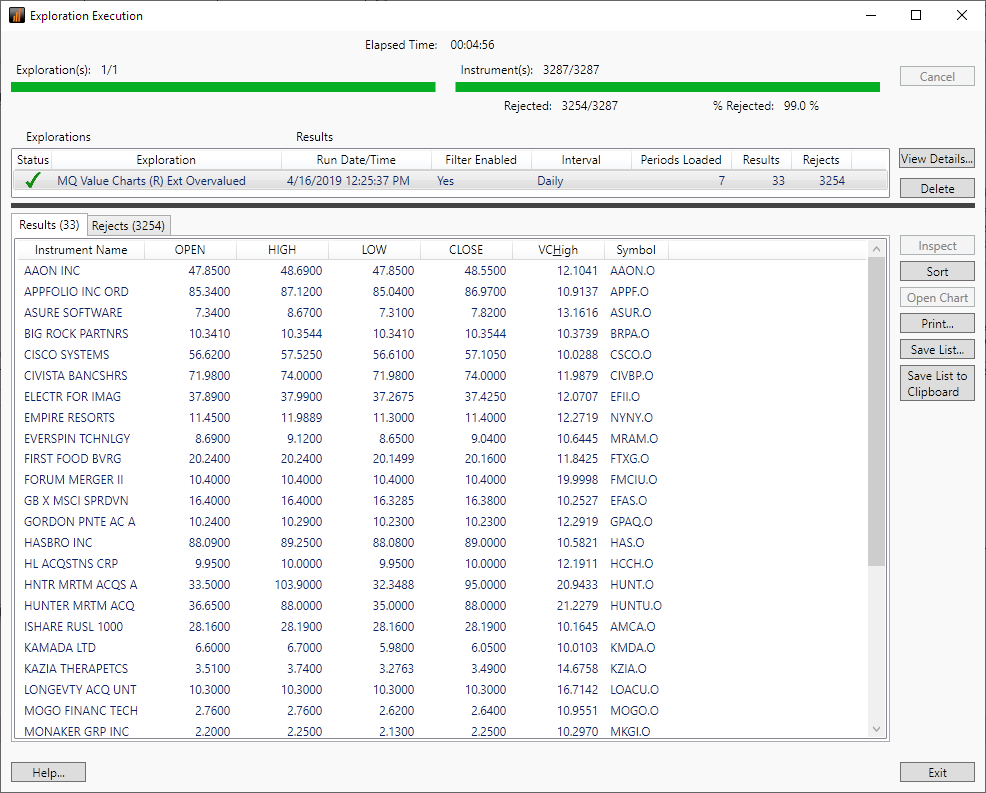
Task: Switch to the Results (33) tab
Action: 49,224
